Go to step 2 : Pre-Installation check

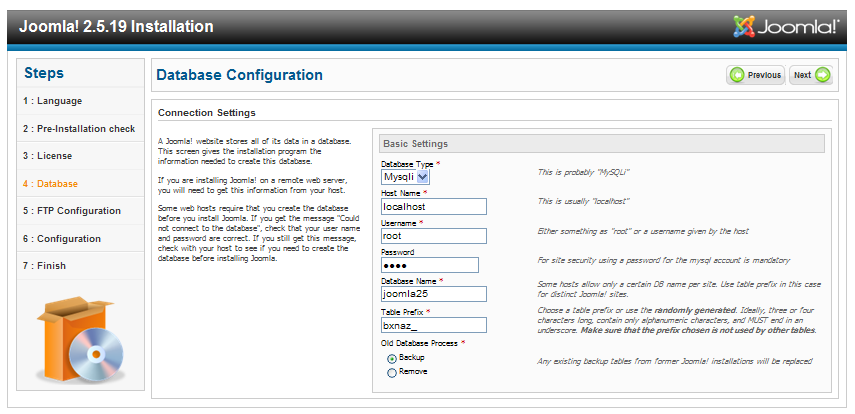(x=80, y=129)
